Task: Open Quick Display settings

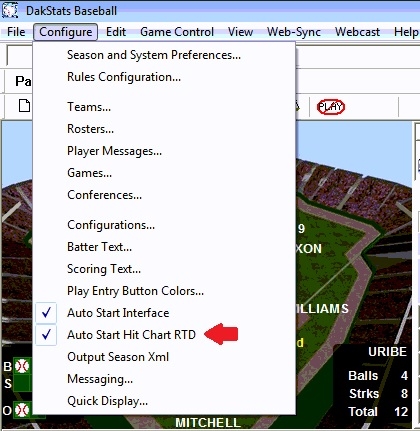Action: coord(164,401)
